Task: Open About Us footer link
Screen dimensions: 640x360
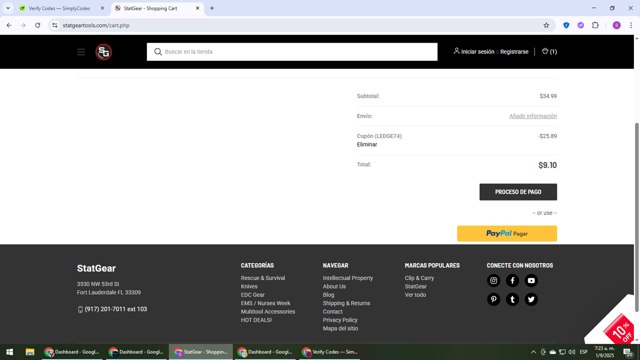Action: (x=334, y=287)
